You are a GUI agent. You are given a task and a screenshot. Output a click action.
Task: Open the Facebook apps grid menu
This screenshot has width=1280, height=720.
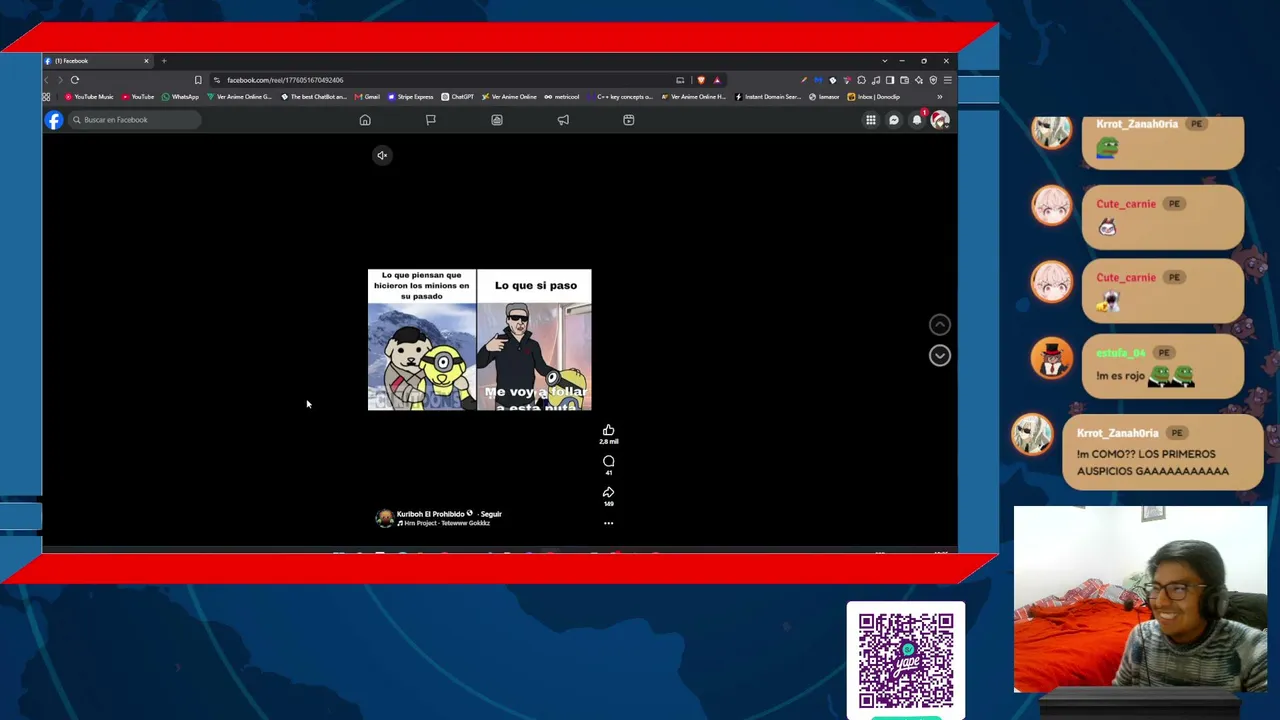point(871,120)
